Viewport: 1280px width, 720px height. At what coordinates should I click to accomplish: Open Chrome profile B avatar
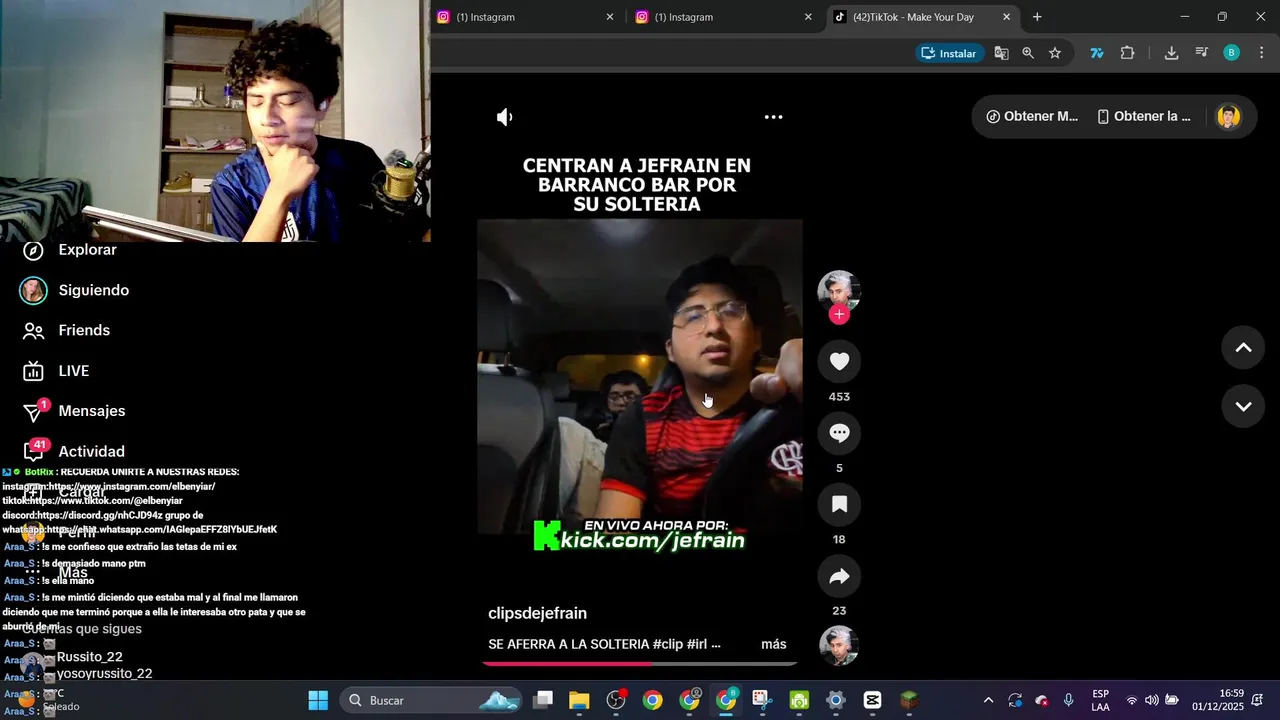click(1232, 53)
